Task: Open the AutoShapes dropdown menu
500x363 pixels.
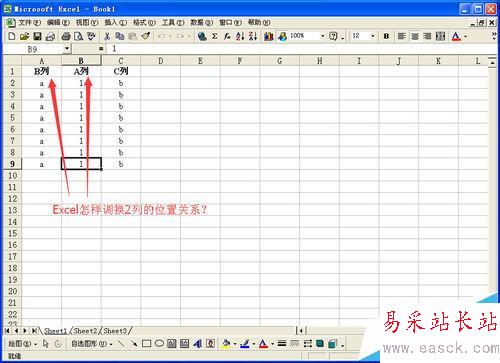Action: (x=92, y=343)
